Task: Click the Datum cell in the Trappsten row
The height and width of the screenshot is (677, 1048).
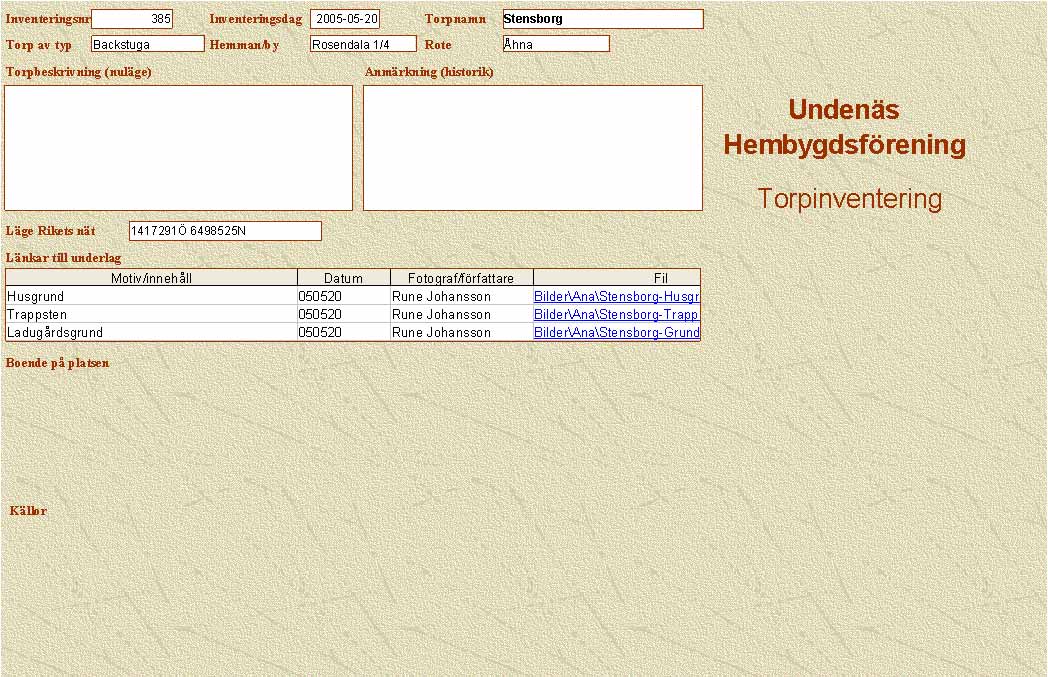Action: point(343,314)
